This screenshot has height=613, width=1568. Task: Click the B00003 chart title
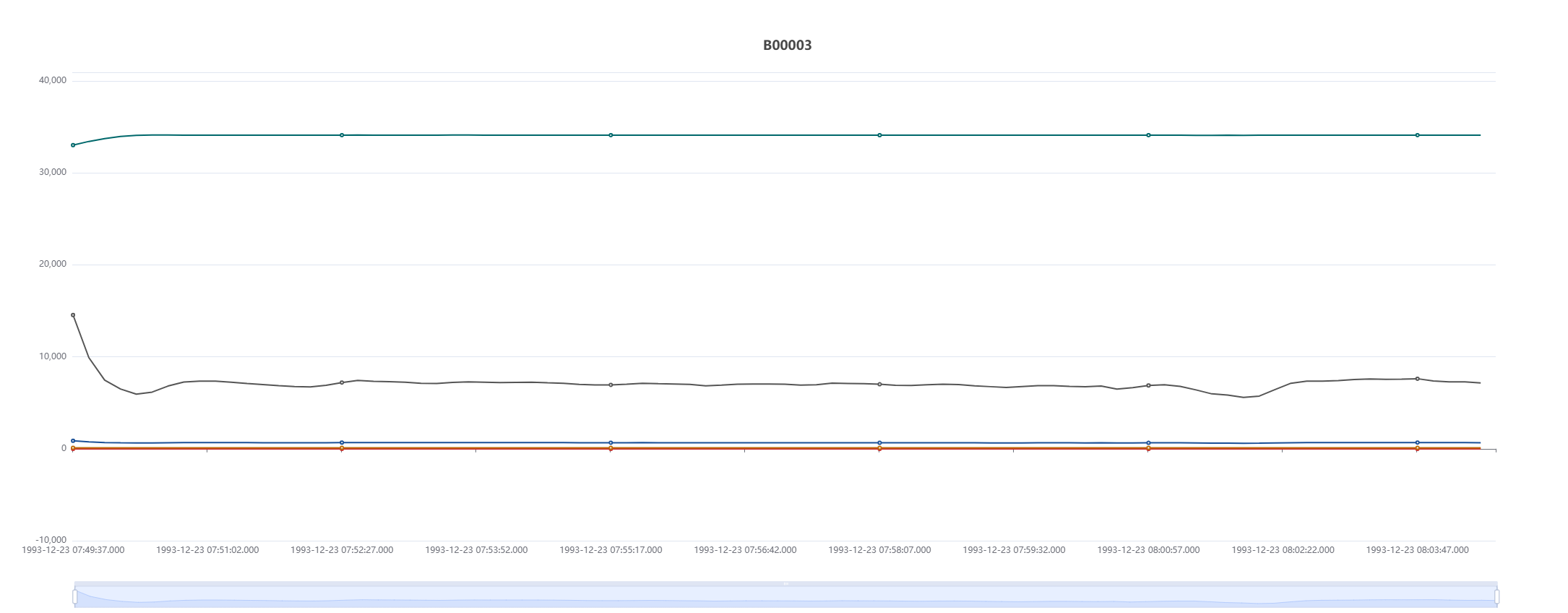[787, 46]
